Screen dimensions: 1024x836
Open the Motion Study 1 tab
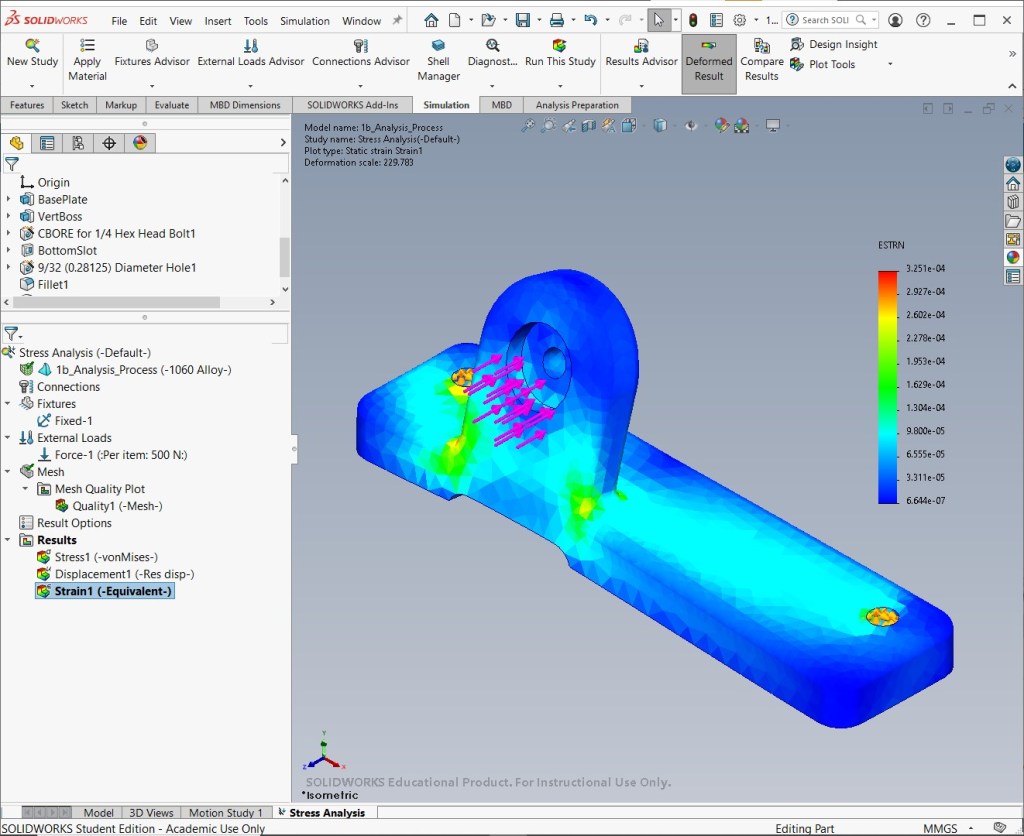[x=225, y=812]
